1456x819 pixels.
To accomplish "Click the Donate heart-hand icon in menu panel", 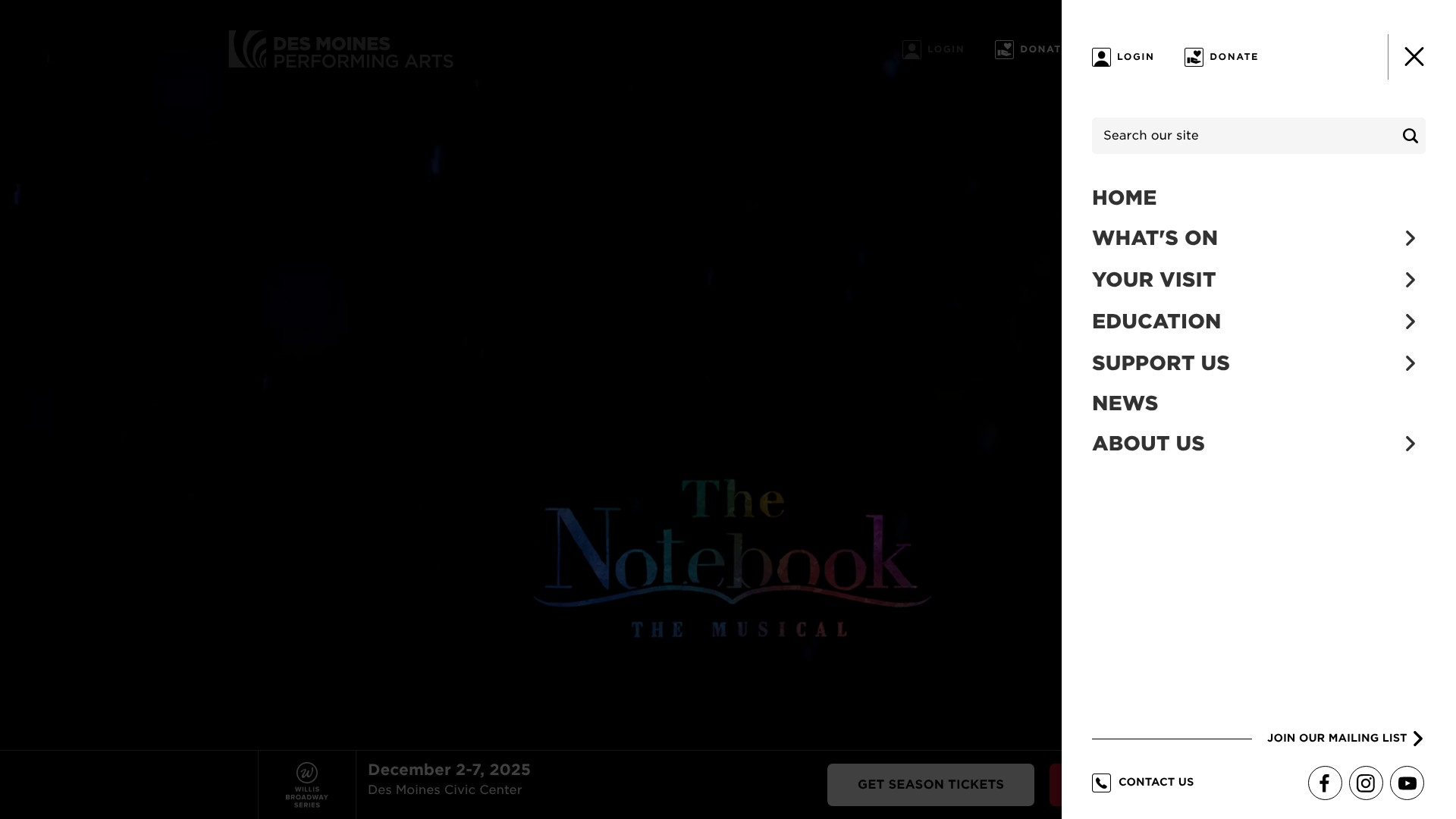I will pyautogui.click(x=1194, y=57).
